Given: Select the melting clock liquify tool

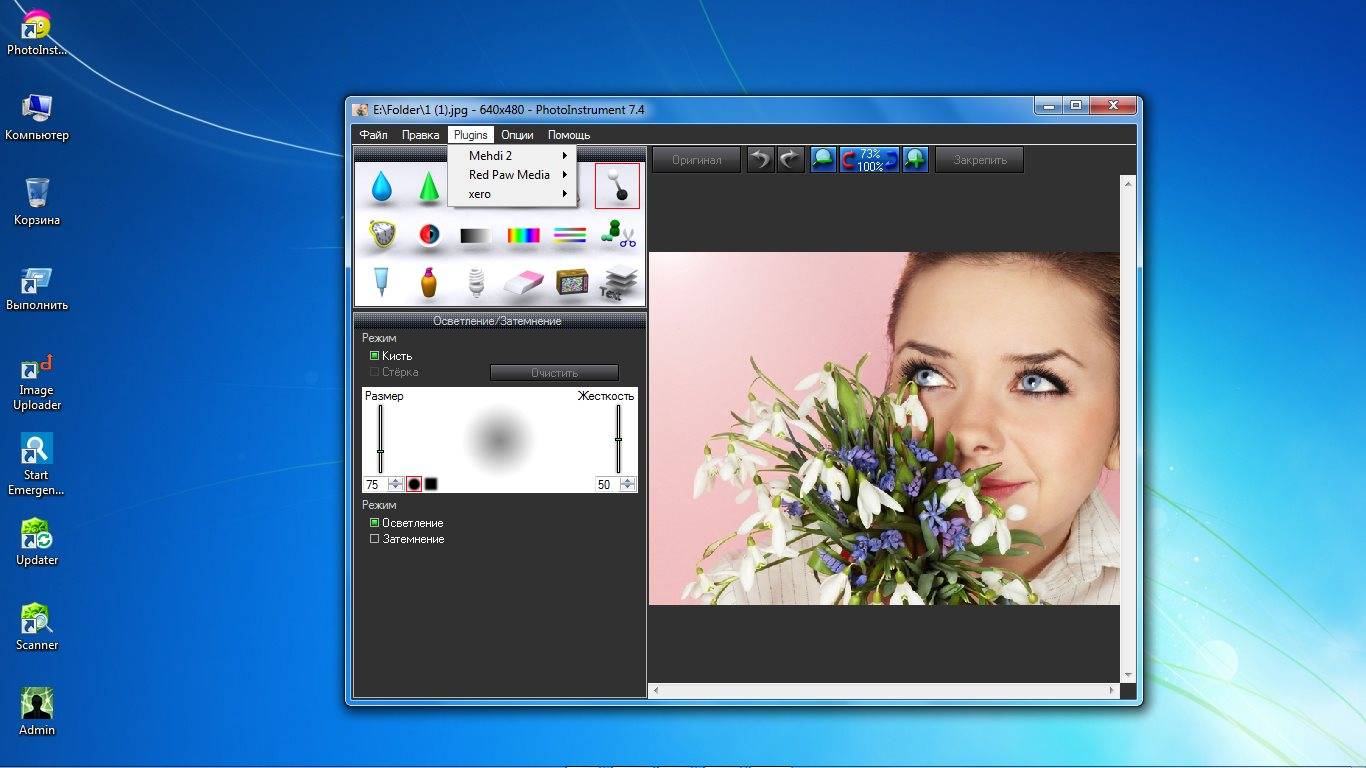Looking at the screenshot, I should pyautogui.click(x=381, y=235).
